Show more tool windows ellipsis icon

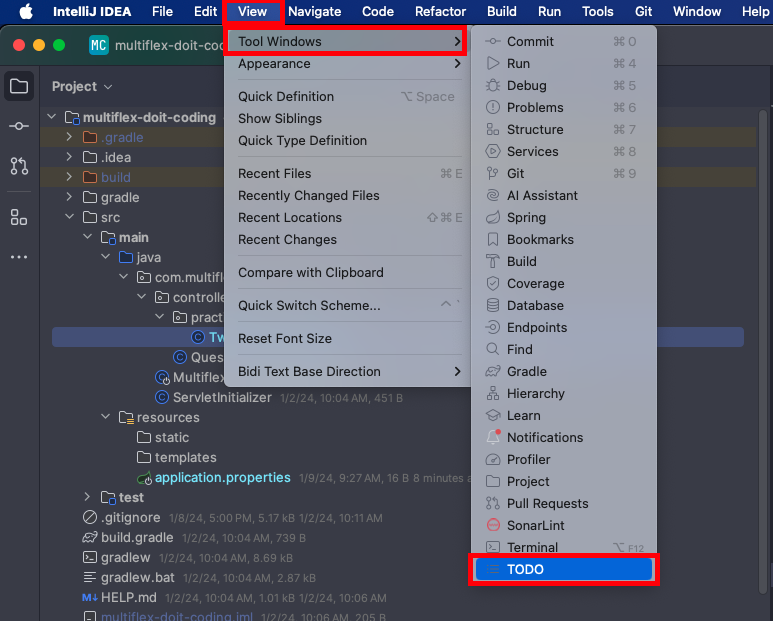point(19,257)
